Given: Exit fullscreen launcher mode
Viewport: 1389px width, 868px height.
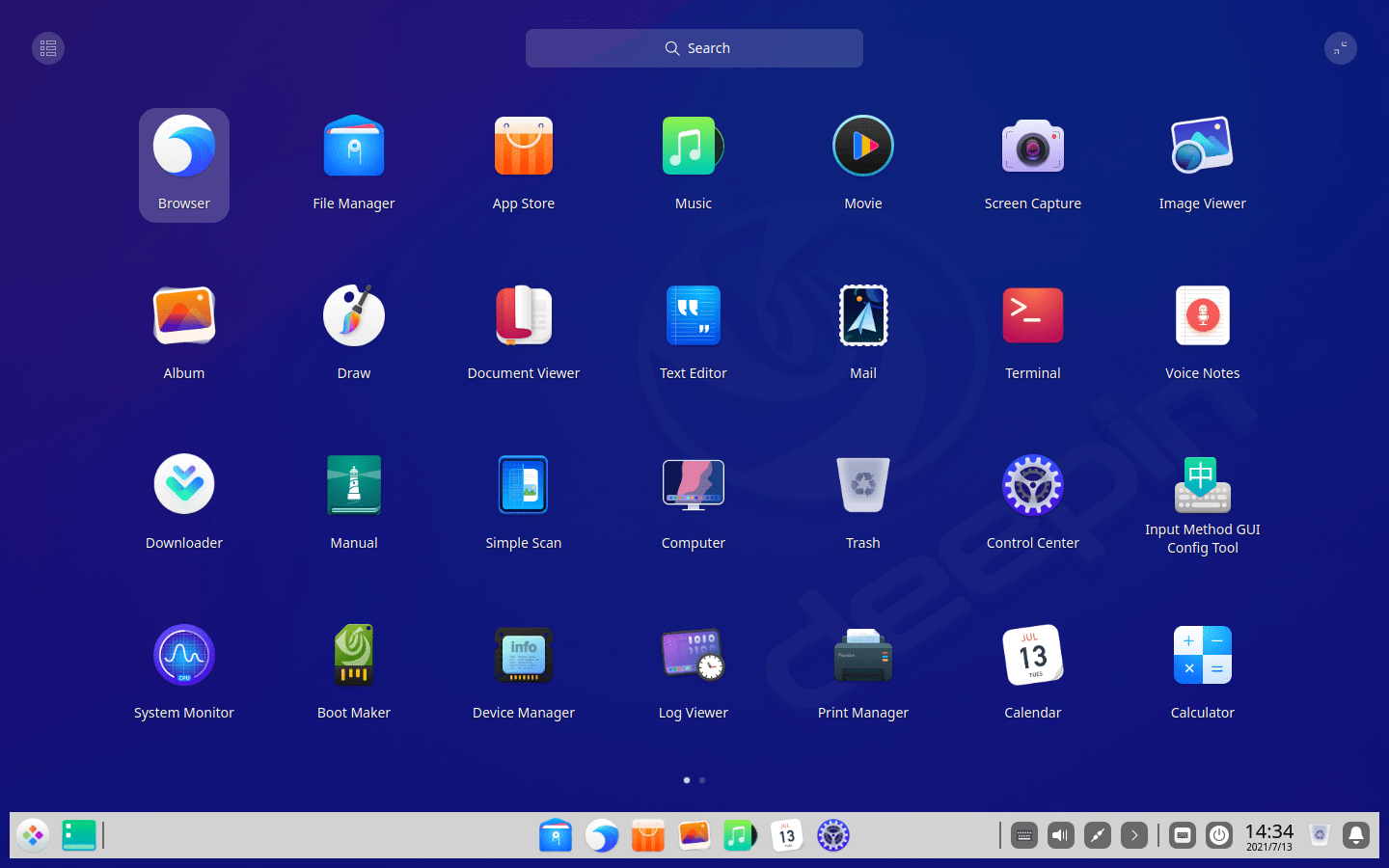Looking at the screenshot, I should pyautogui.click(x=1340, y=48).
